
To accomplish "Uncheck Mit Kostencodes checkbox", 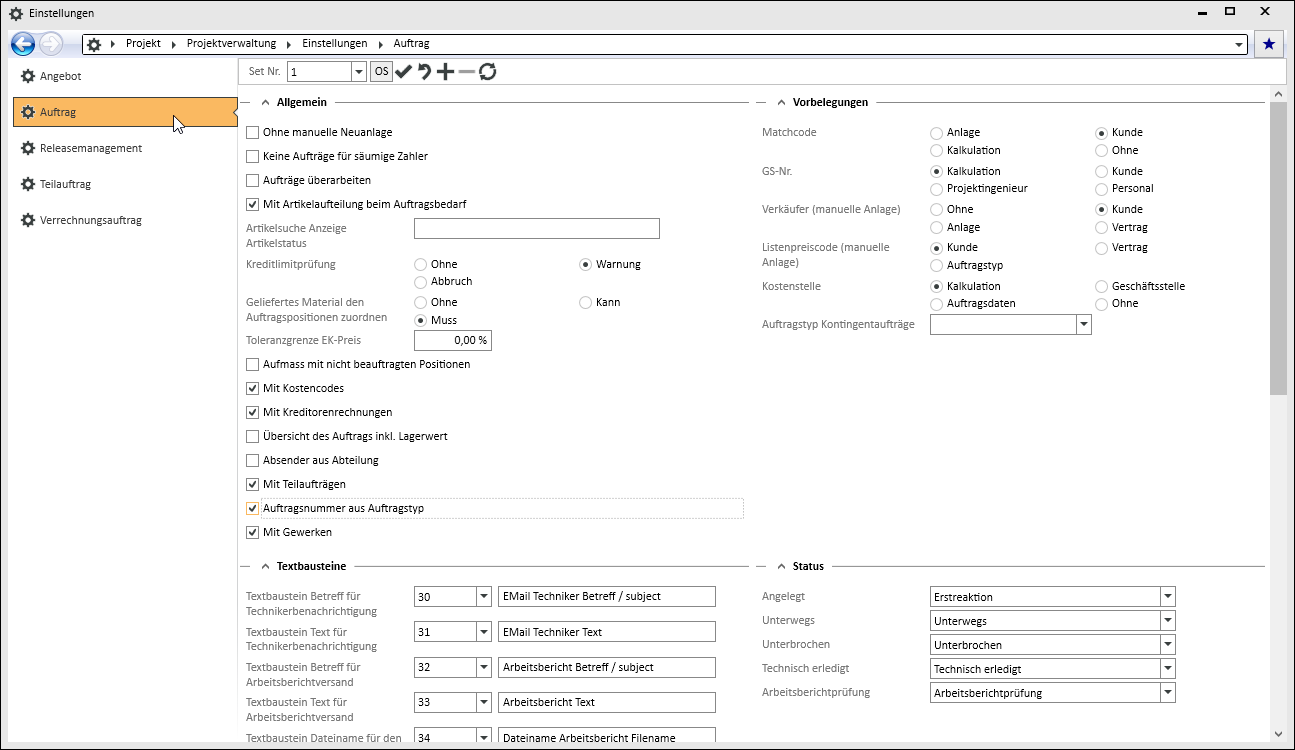I will 253,388.
